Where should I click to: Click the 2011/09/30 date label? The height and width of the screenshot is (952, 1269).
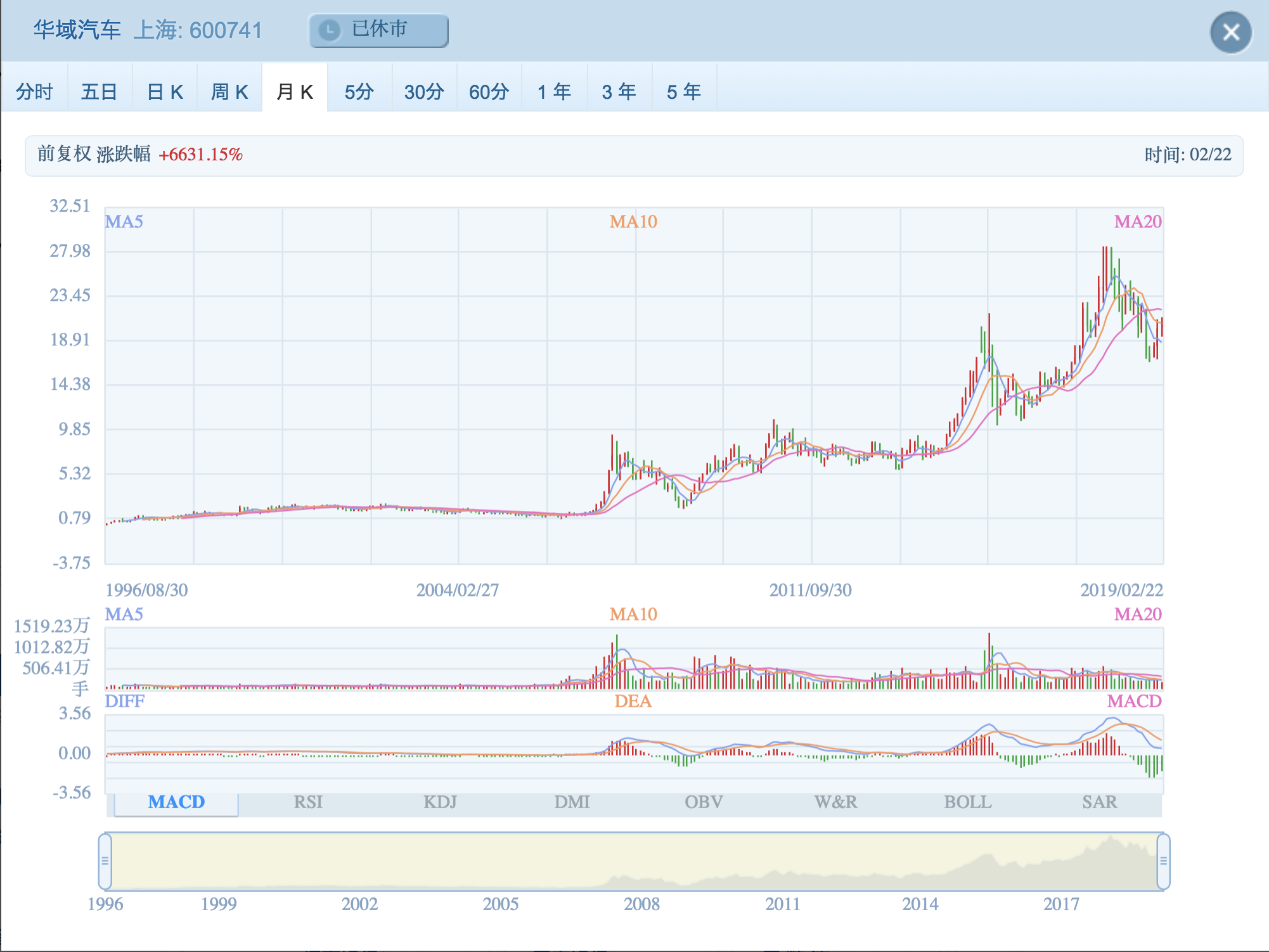click(x=811, y=590)
